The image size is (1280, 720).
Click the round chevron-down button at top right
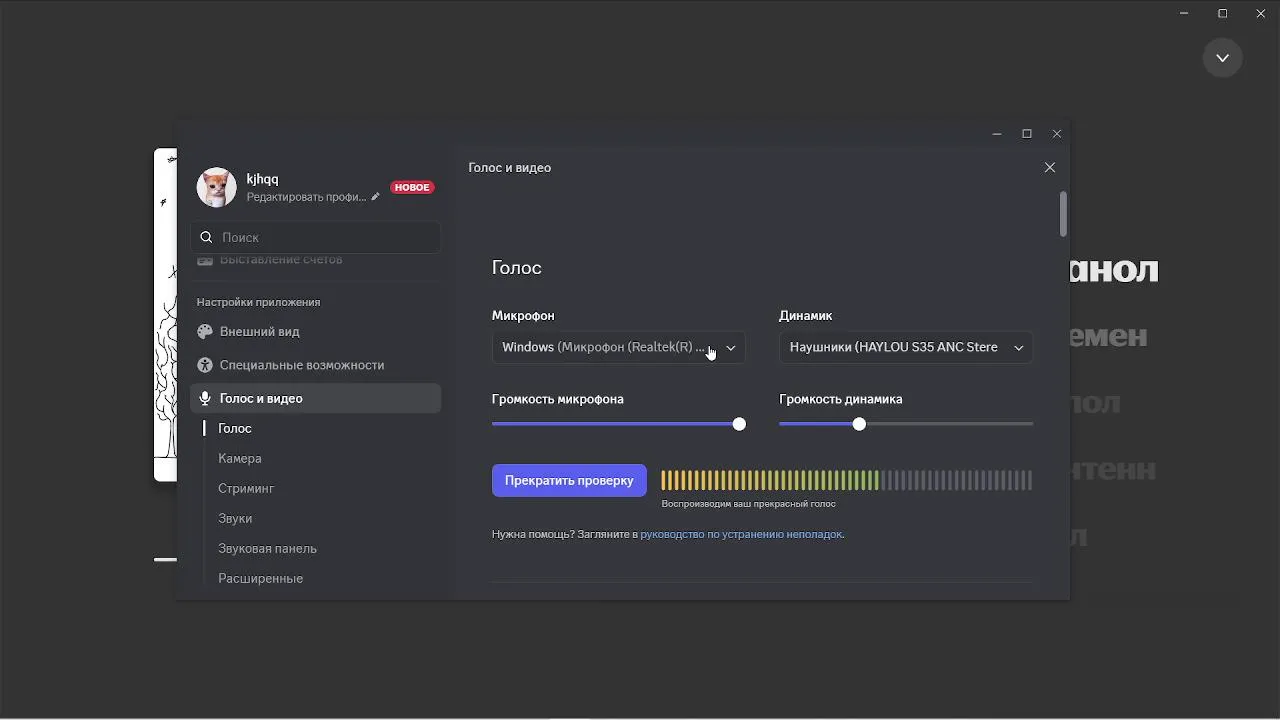point(1222,58)
